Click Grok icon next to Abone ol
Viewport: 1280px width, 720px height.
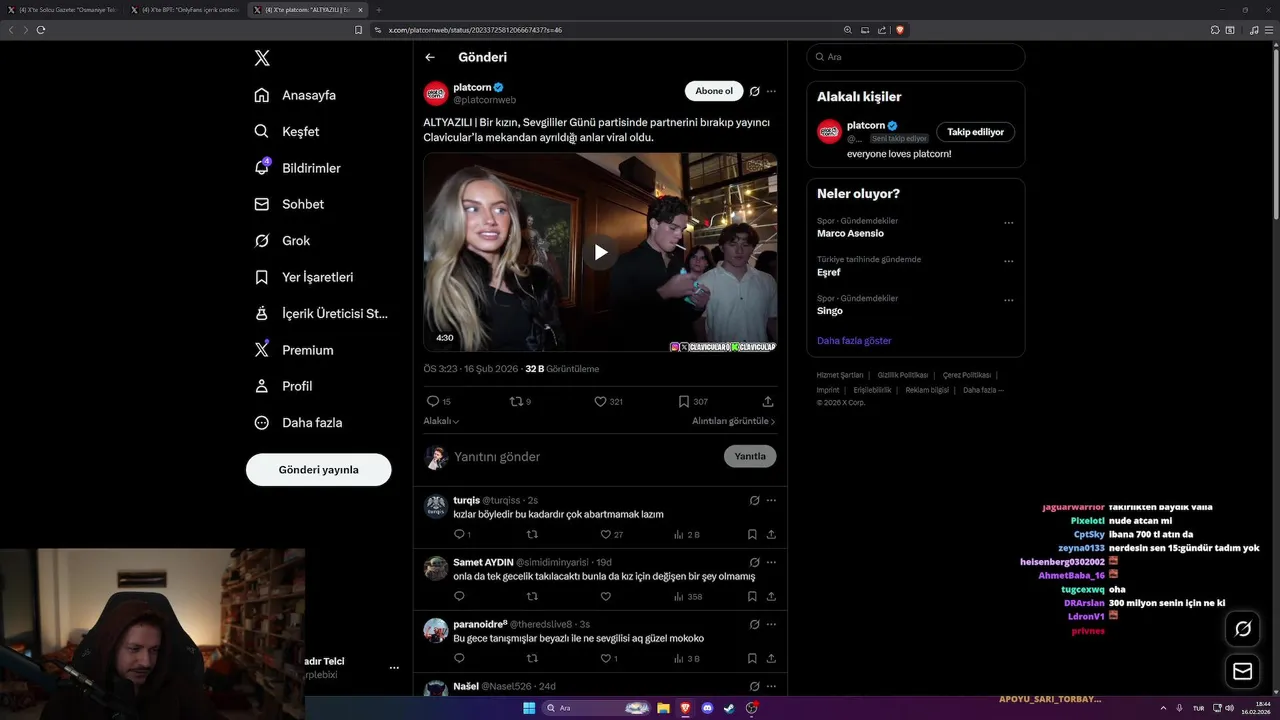pyautogui.click(x=755, y=91)
